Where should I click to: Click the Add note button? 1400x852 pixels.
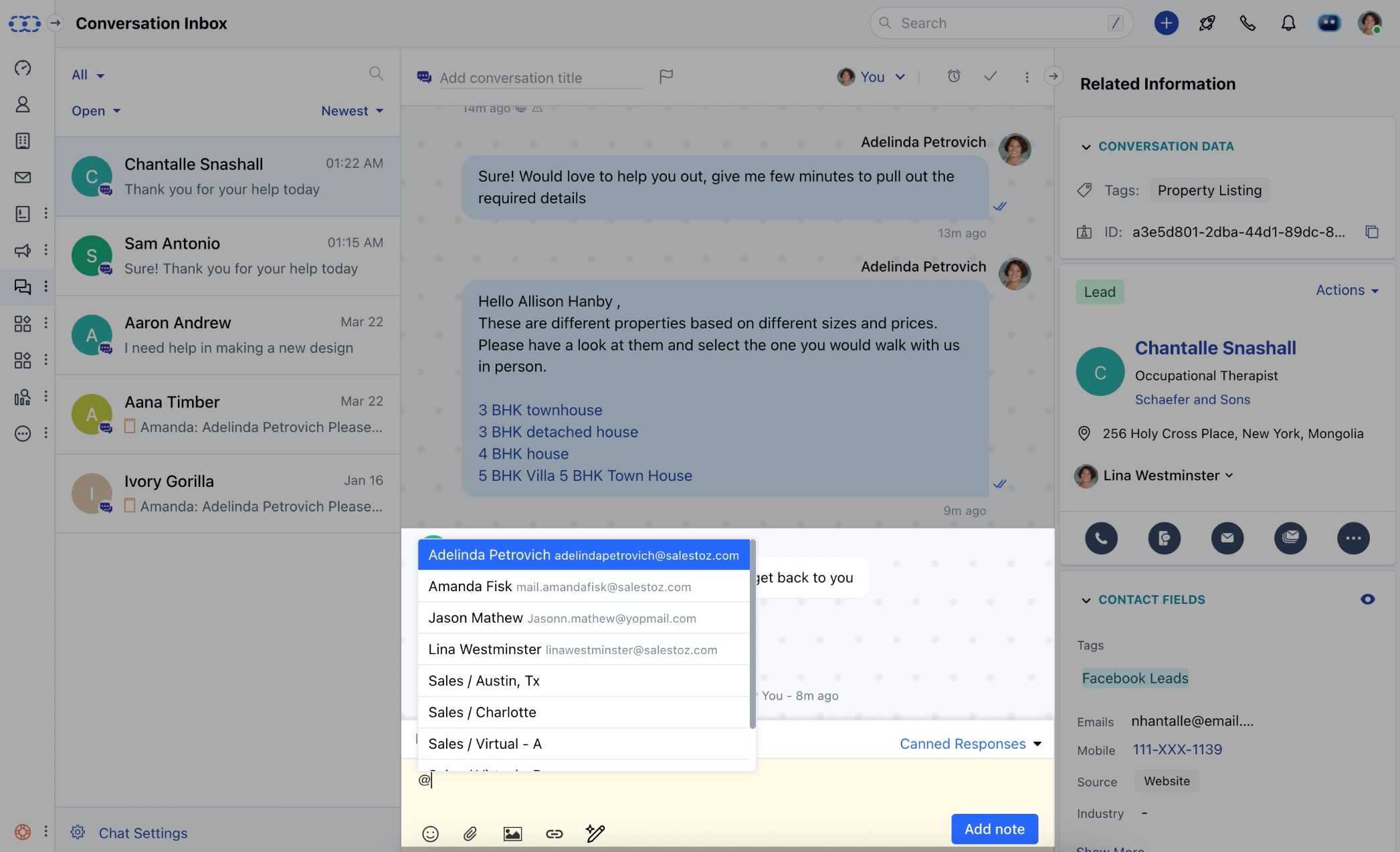tap(994, 829)
